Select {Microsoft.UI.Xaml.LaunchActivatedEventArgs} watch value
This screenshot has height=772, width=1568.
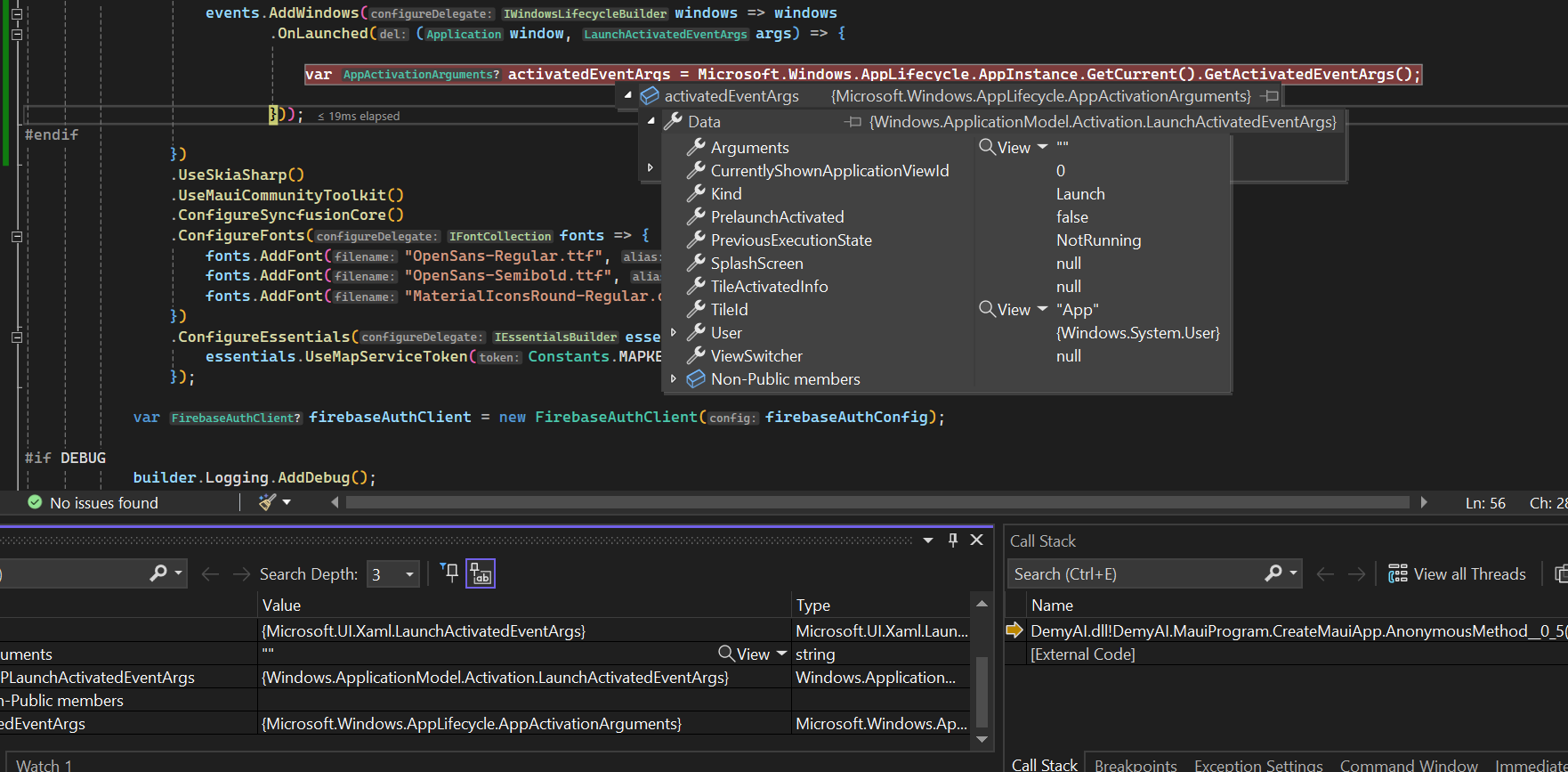click(x=424, y=631)
